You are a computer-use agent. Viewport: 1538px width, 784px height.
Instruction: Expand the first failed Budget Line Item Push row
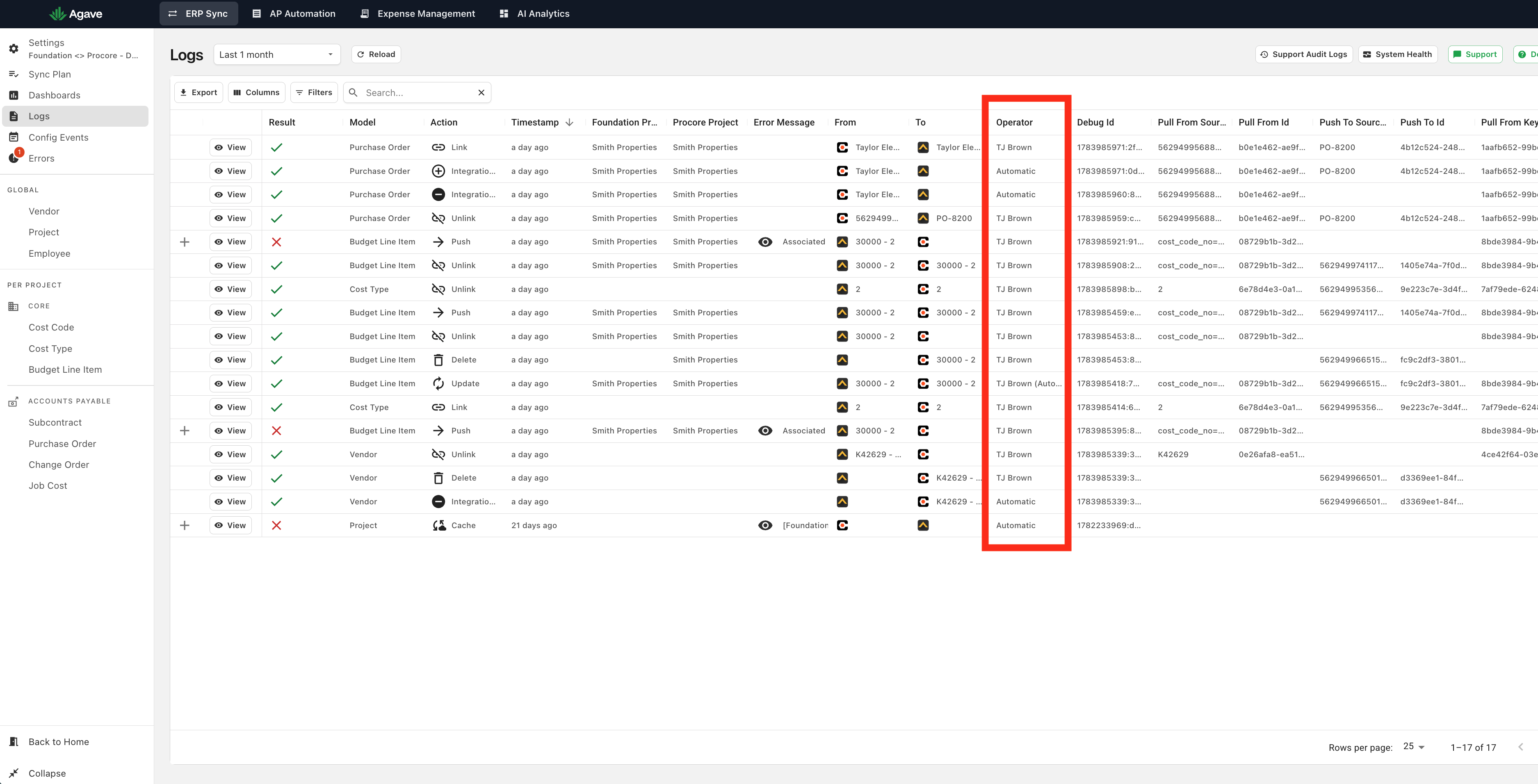click(x=185, y=242)
